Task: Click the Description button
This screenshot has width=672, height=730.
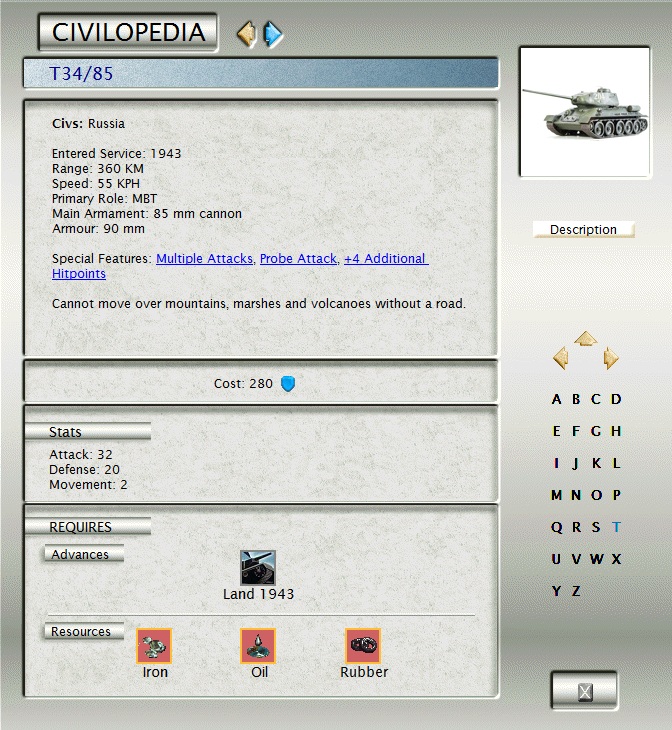Action: 584,230
